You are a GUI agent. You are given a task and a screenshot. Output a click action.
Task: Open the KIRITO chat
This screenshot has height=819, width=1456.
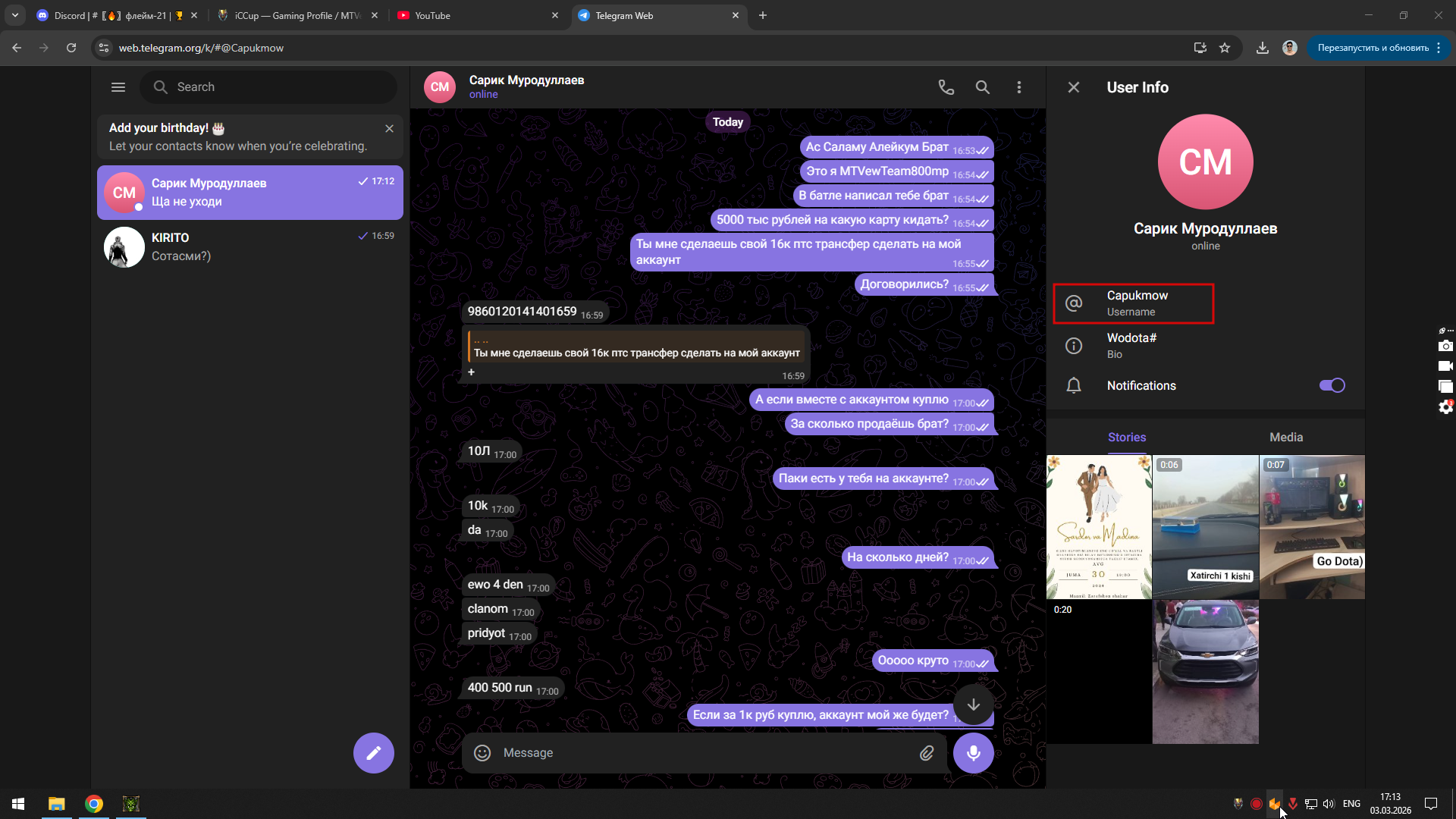click(250, 246)
